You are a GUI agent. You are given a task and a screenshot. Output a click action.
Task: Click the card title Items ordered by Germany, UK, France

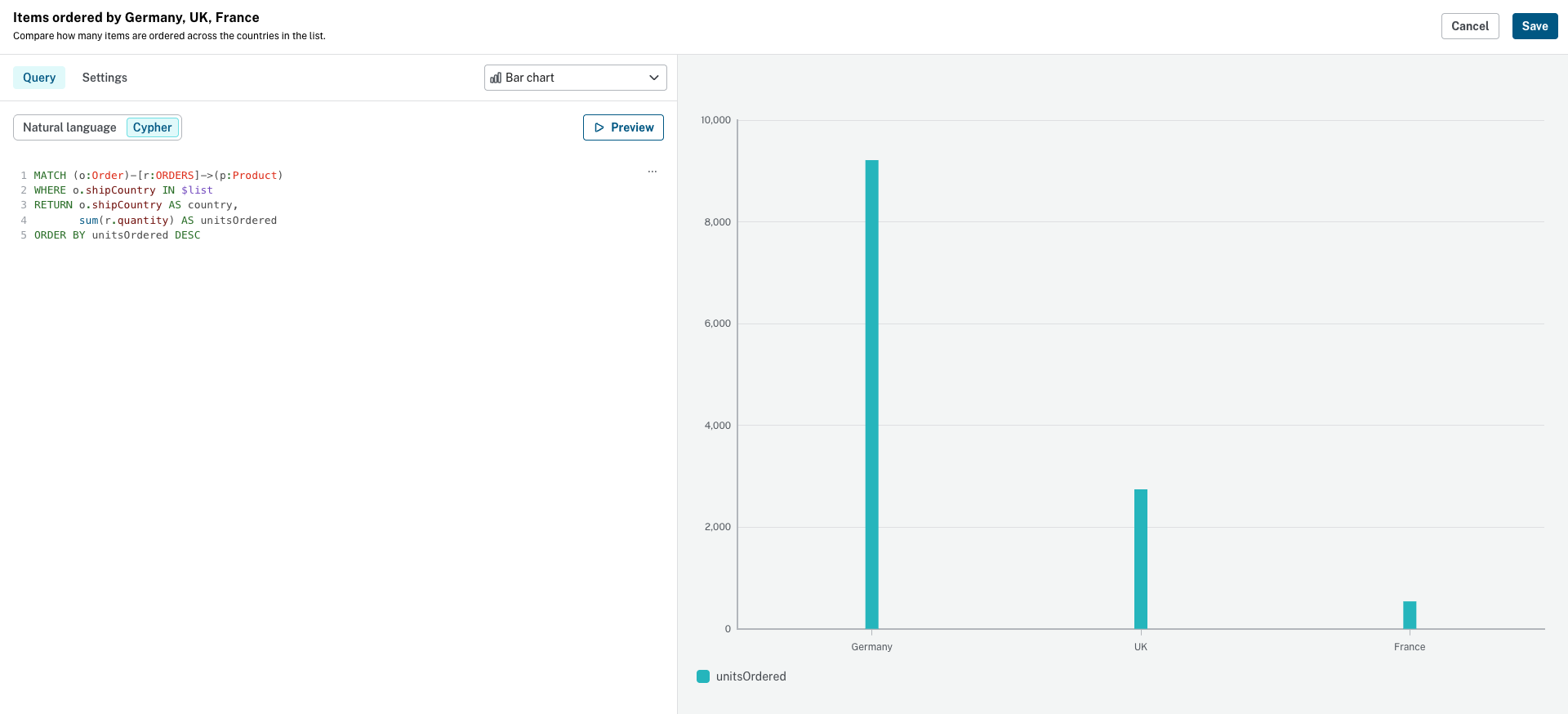coord(136,17)
